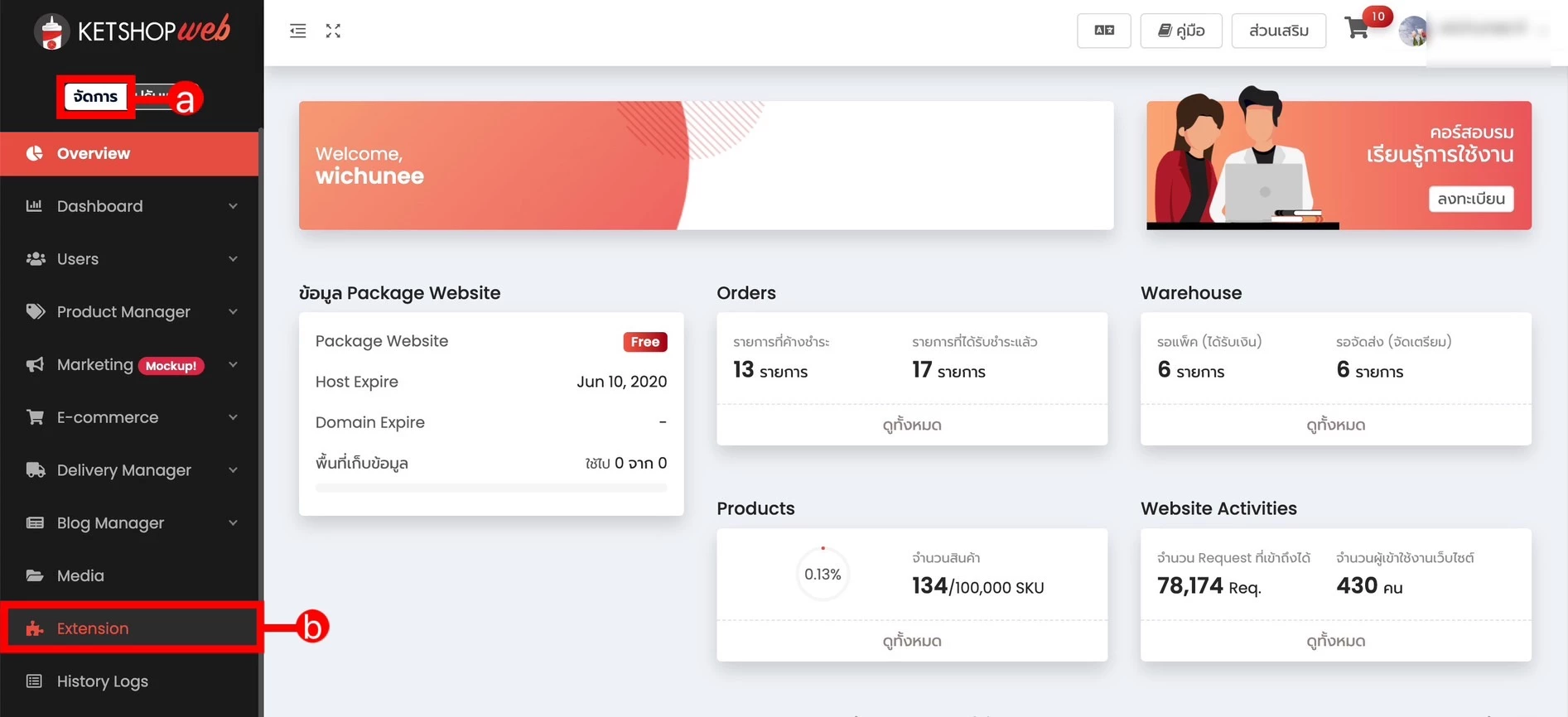Screen dimensions: 1568x717
Task: Click the Package Website row label
Action: 382,341
